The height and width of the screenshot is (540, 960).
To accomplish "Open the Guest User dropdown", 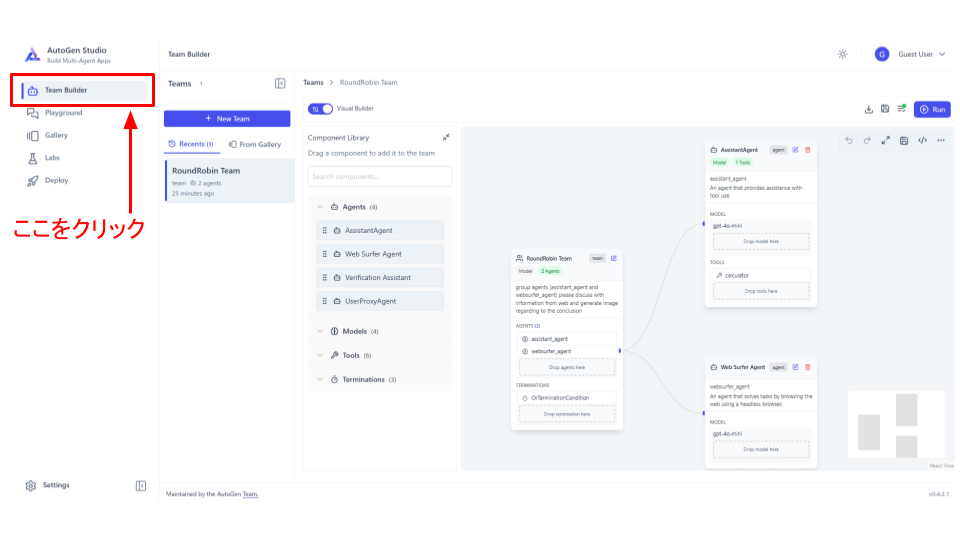I will (x=910, y=54).
